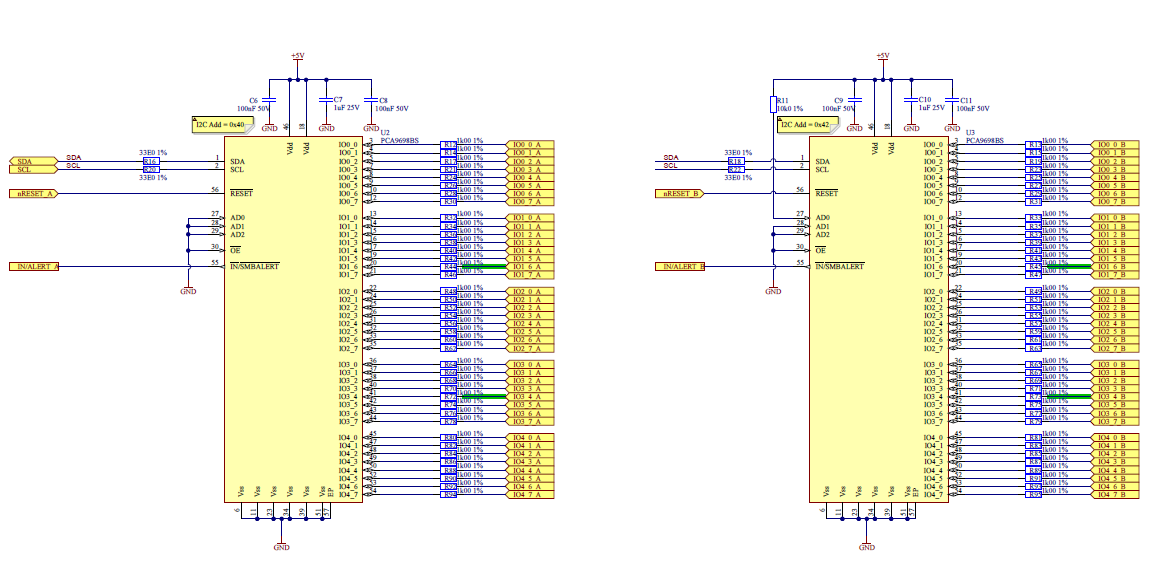This screenshot has height=584, width=1171.
Task: Select resistor R32 on U2's IO1_0 line
Action: click(449, 218)
